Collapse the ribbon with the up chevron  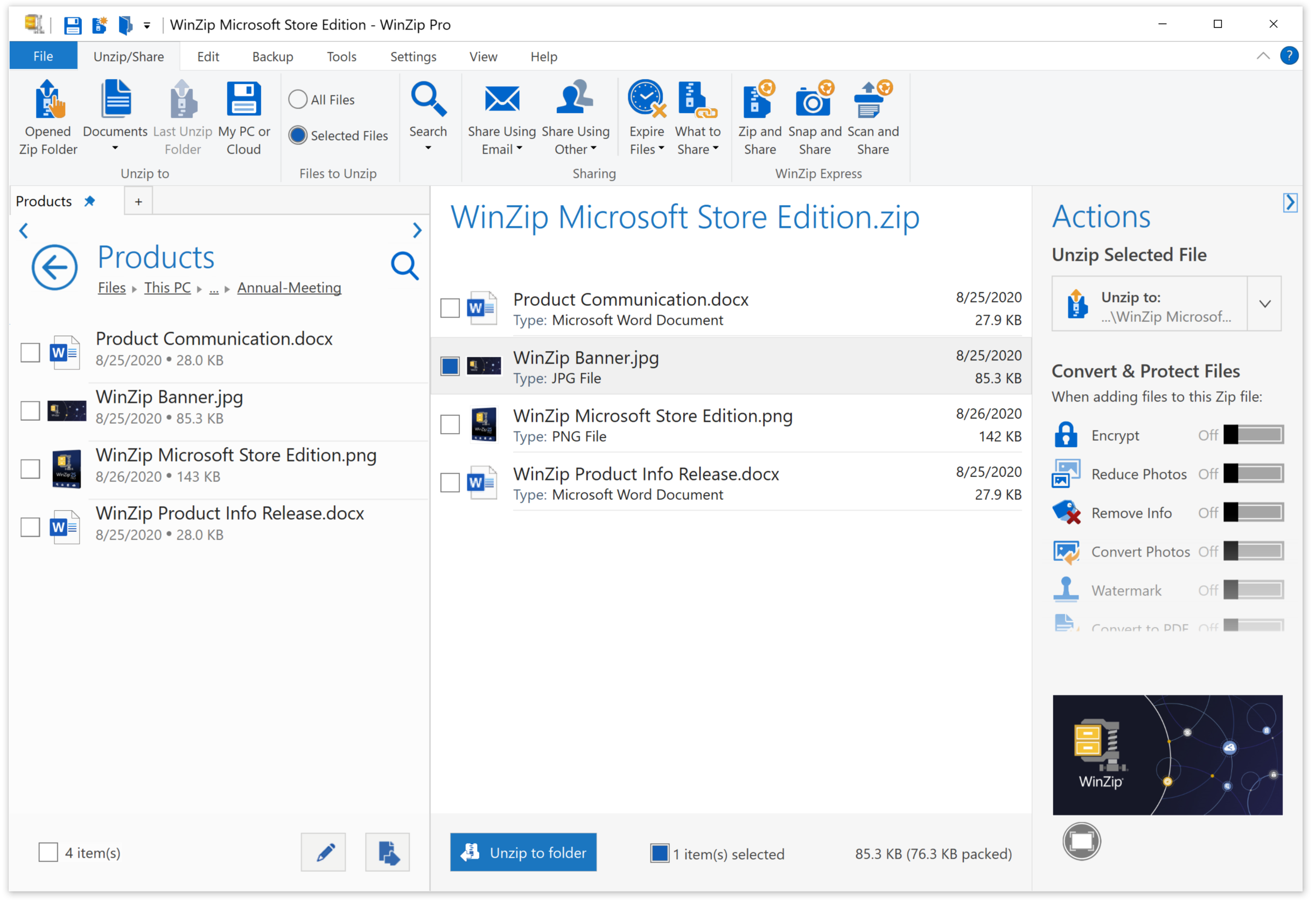(x=1263, y=55)
